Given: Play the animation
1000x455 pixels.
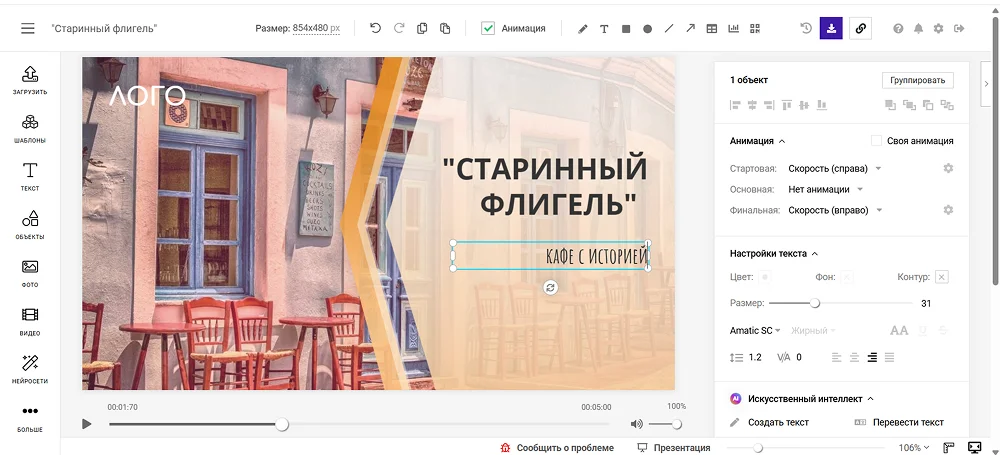Looking at the screenshot, I should pos(87,424).
